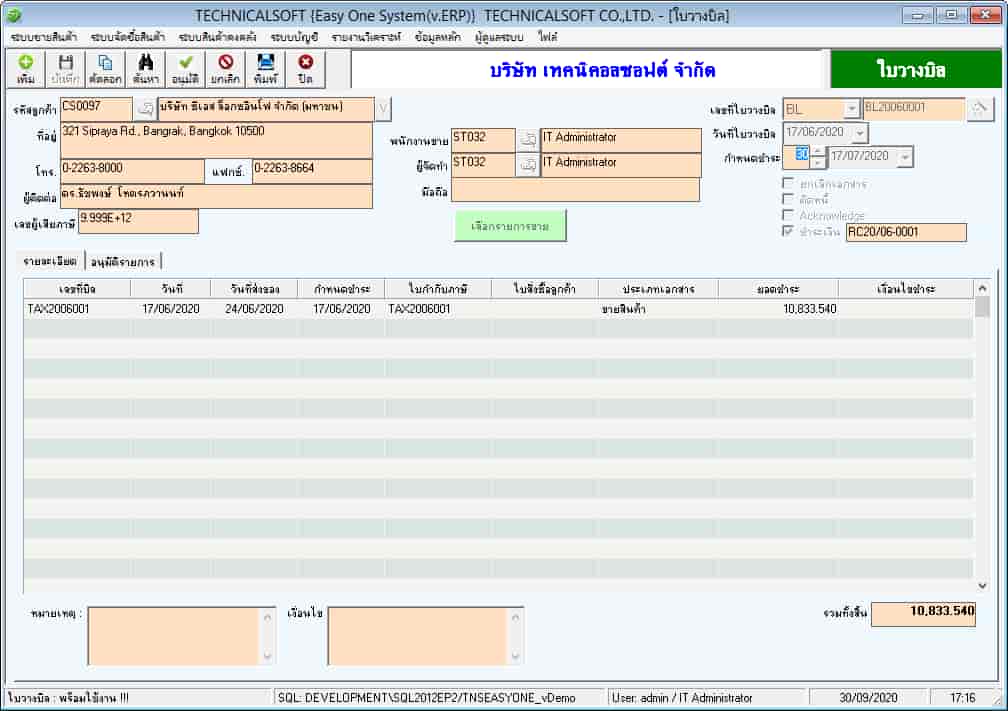Click the ประเภทเอกสาร column header

658,289
